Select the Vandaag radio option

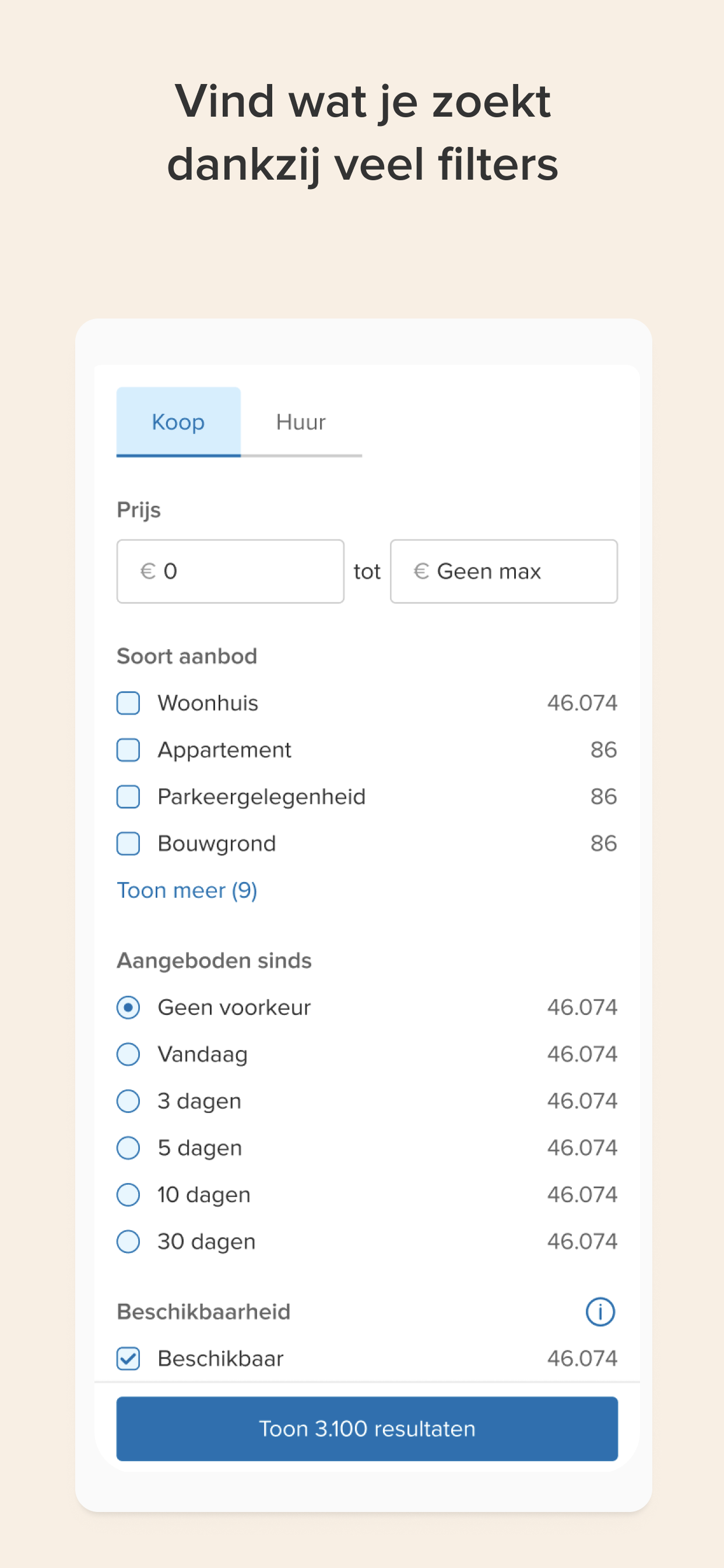[x=128, y=1054]
